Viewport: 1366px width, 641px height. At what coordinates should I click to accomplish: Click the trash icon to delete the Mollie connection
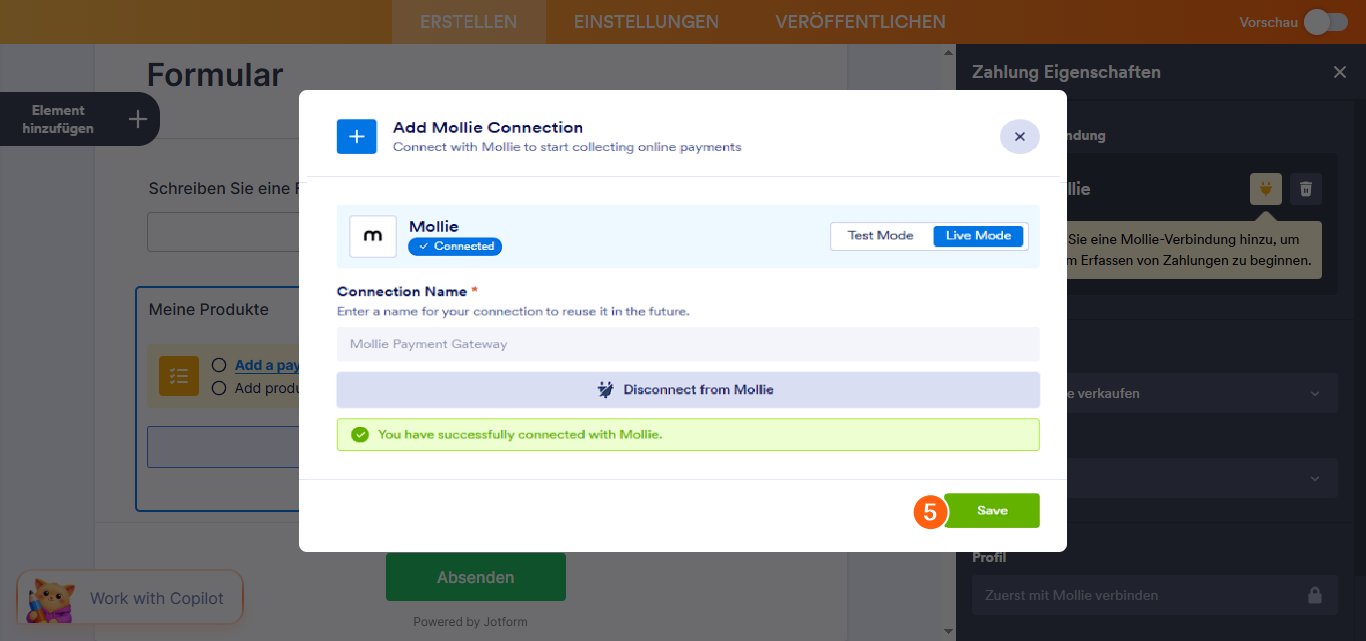click(1305, 188)
